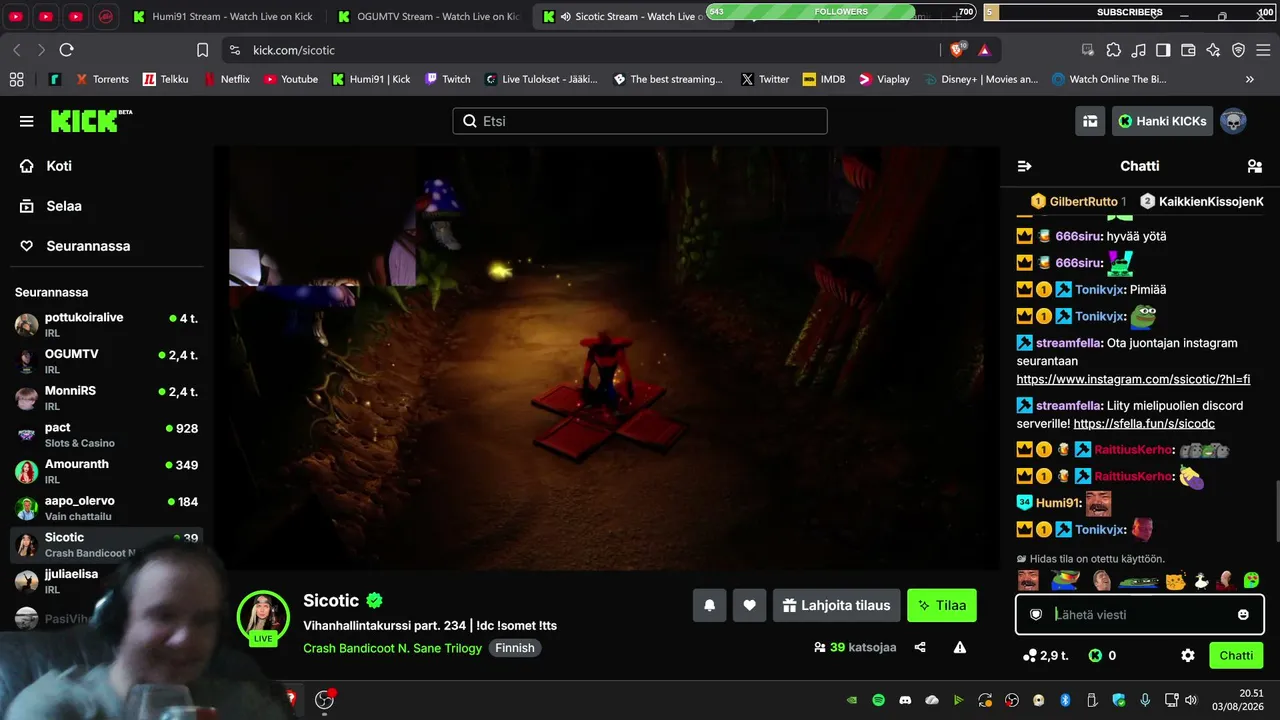Image resolution: width=1280 pixels, height=720 pixels.
Task: Open chat settings gear
Action: (1188, 655)
